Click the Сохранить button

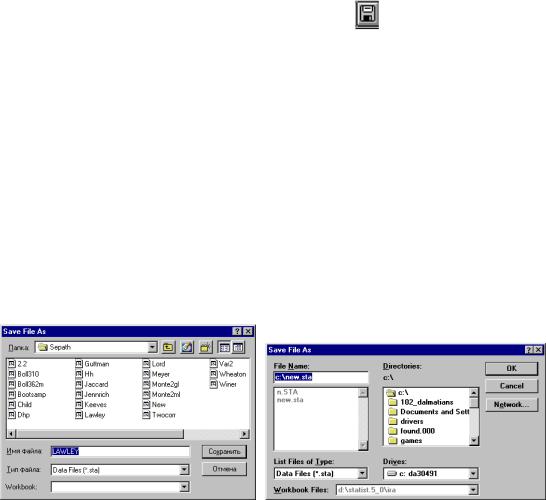click(x=224, y=452)
